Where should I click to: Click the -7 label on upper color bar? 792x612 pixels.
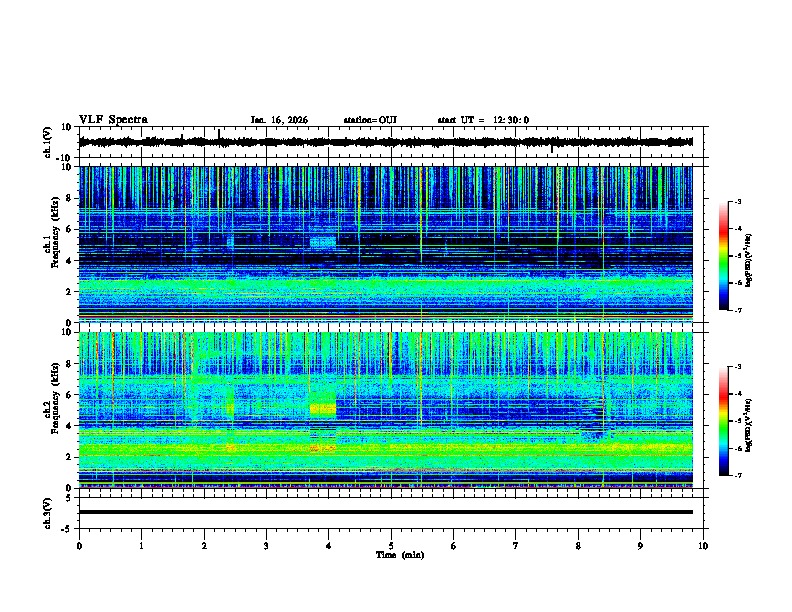click(x=737, y=310)
